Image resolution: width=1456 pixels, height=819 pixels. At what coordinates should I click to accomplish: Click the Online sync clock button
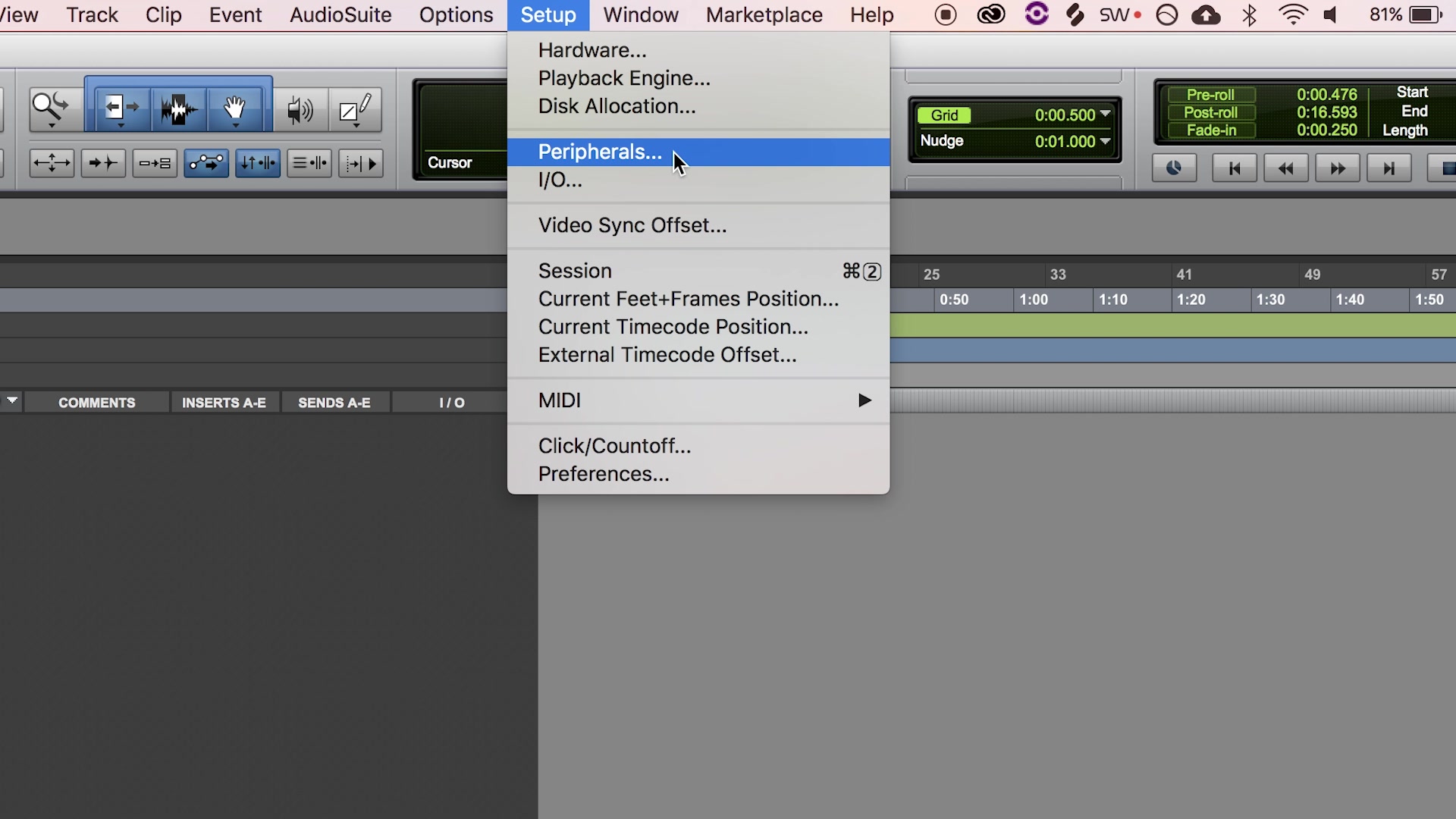[x=1174, y=168]
